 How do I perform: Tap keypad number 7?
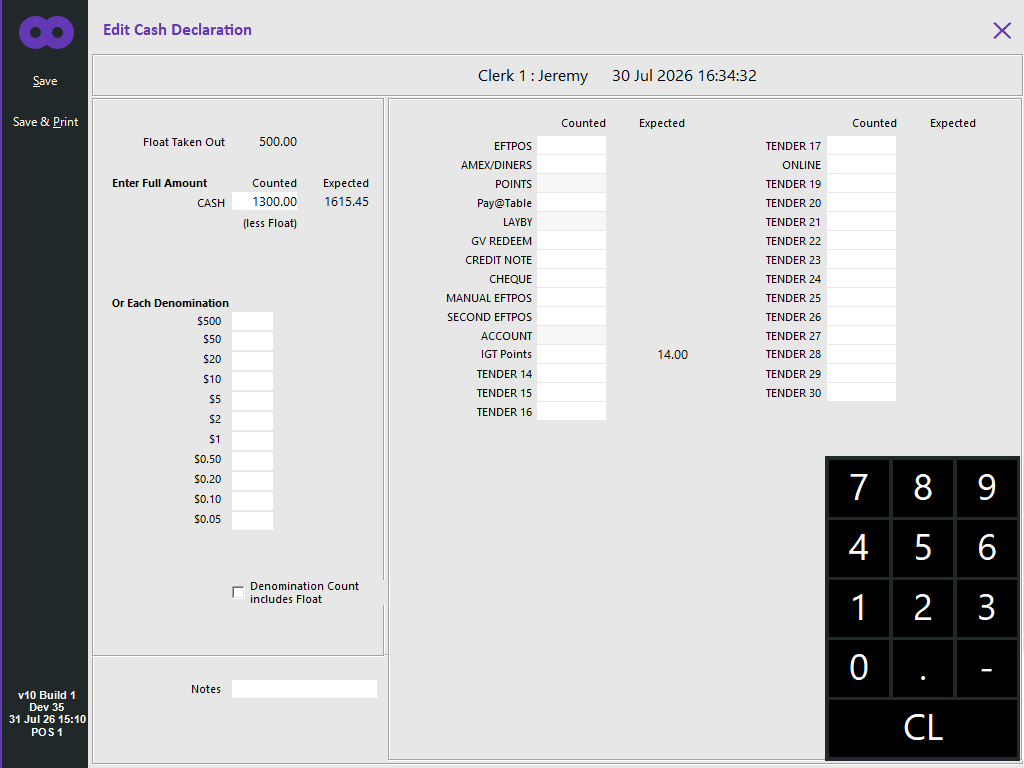click(859, 487)
